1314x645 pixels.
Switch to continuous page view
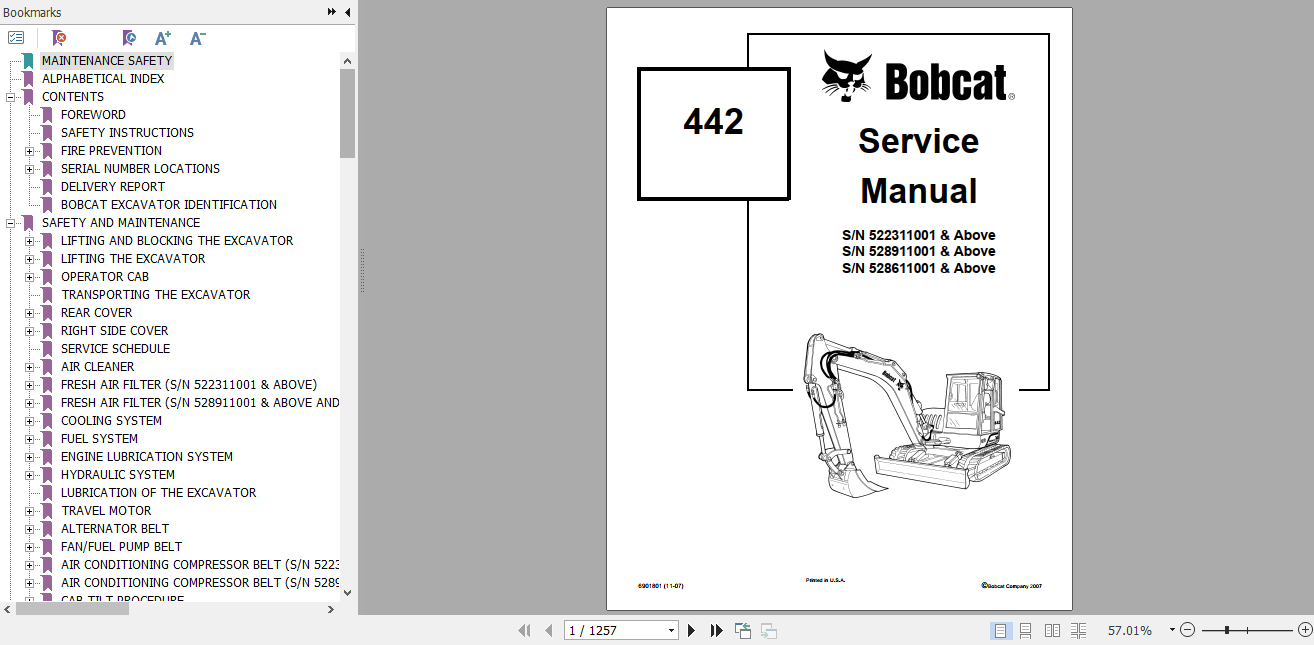click(x=1025, y=630)
